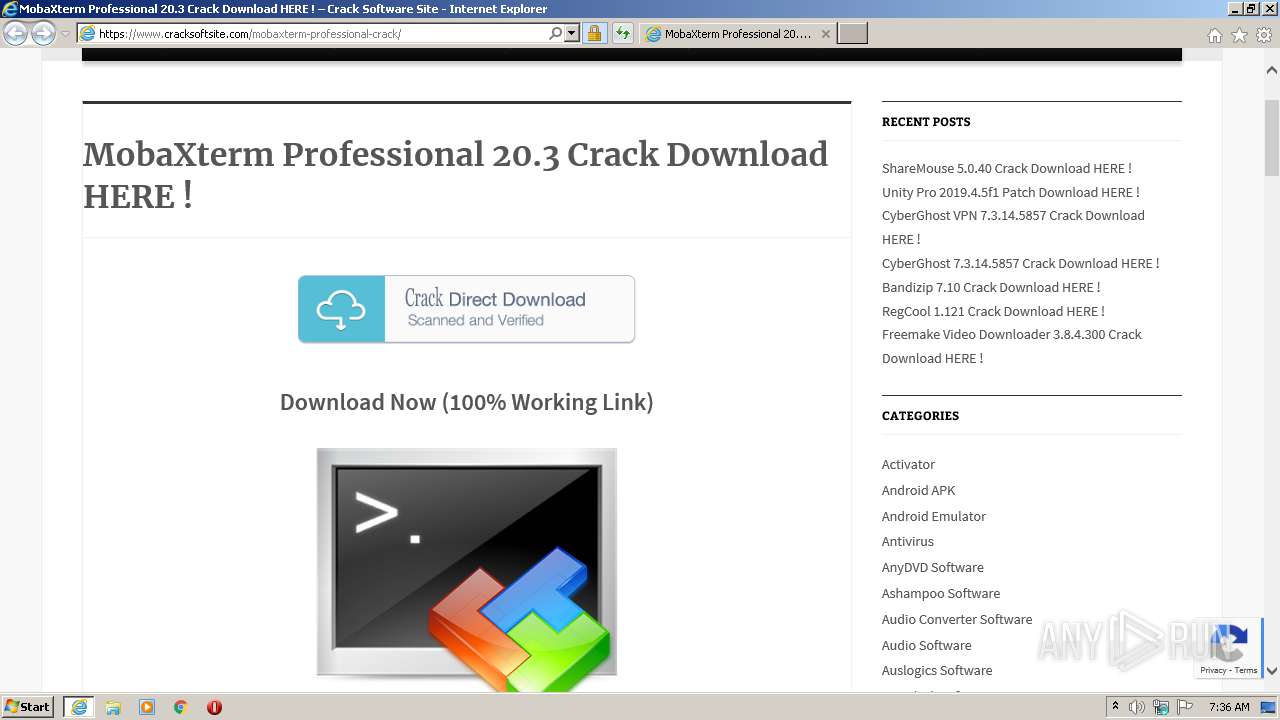Click the Show Desktop icon in tray
The width and height of the screenshot is (1280, 720).
[1269, 707]
